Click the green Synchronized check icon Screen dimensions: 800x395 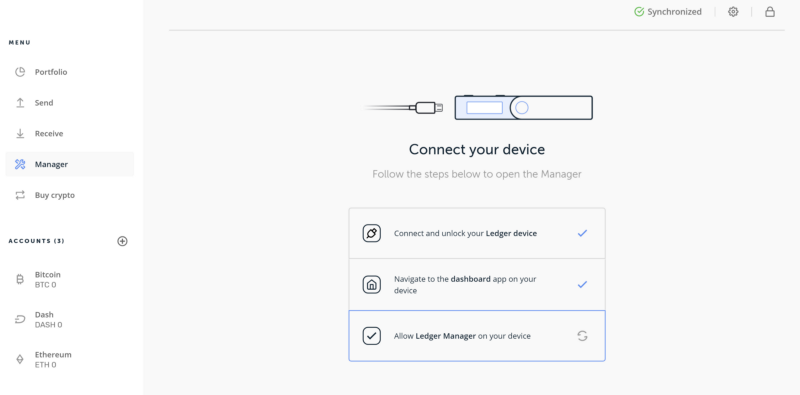coord(639,12)
